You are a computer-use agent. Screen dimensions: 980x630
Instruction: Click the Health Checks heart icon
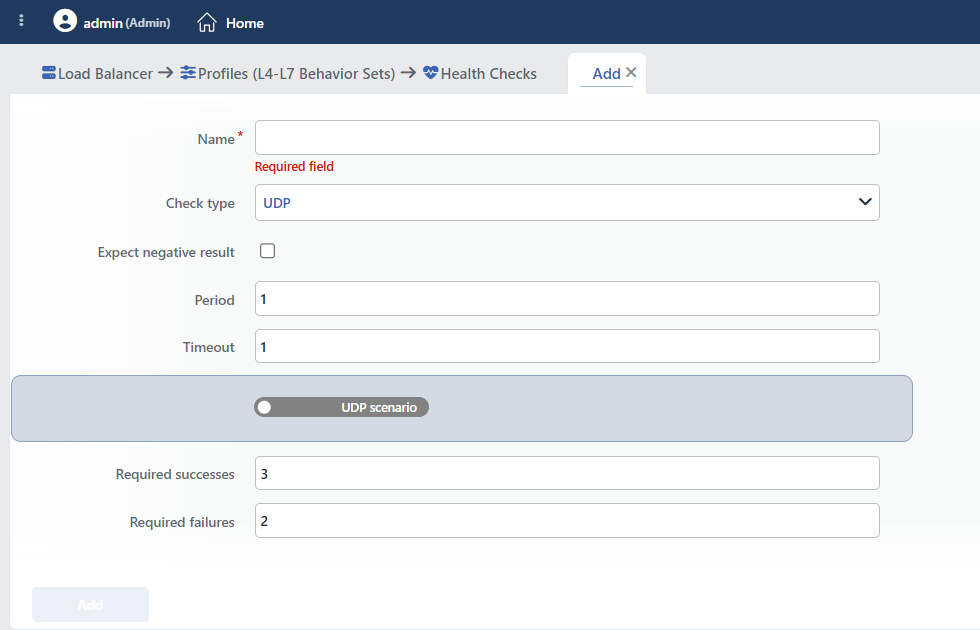[431, 72]
